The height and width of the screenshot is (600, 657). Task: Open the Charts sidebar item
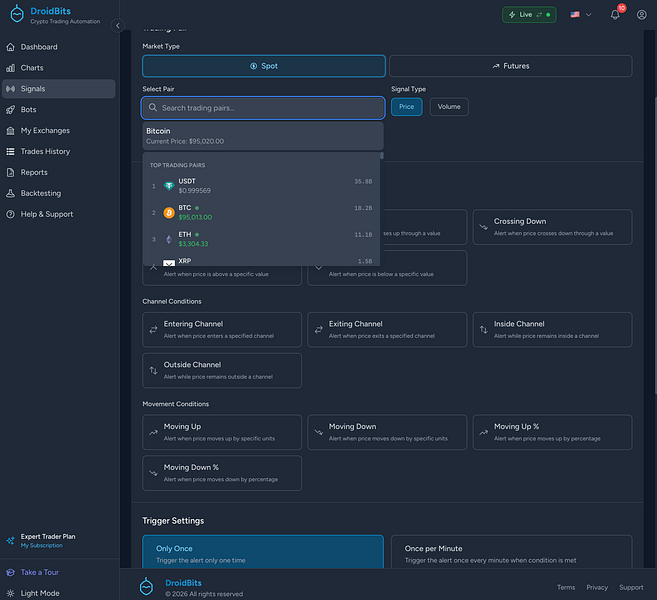pyautogui.click(x=32, y=68)
